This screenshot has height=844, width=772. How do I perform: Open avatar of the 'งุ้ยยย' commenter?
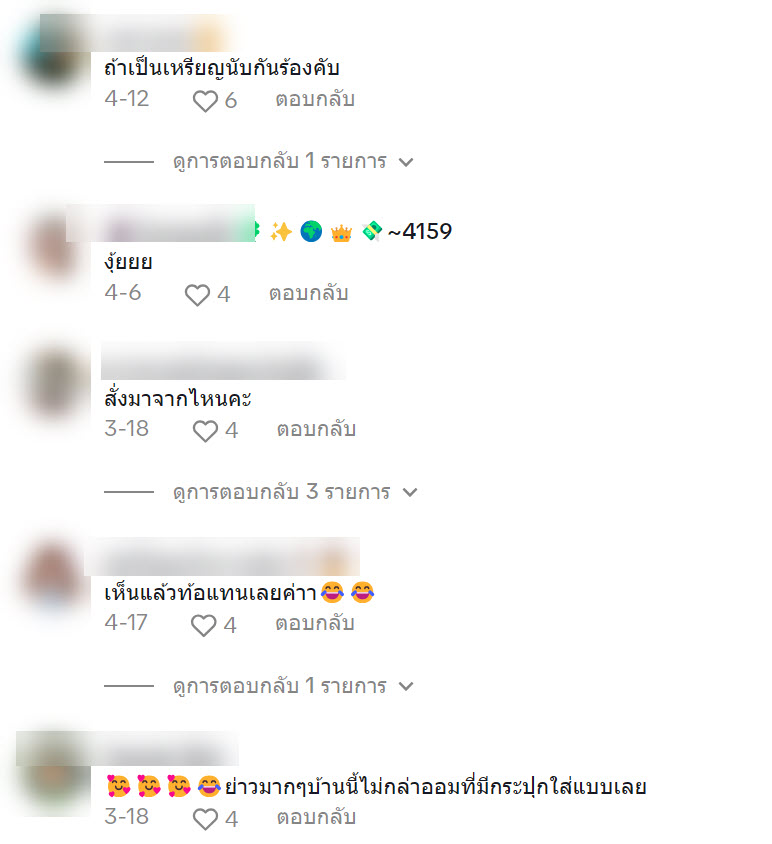click(53, 247)
